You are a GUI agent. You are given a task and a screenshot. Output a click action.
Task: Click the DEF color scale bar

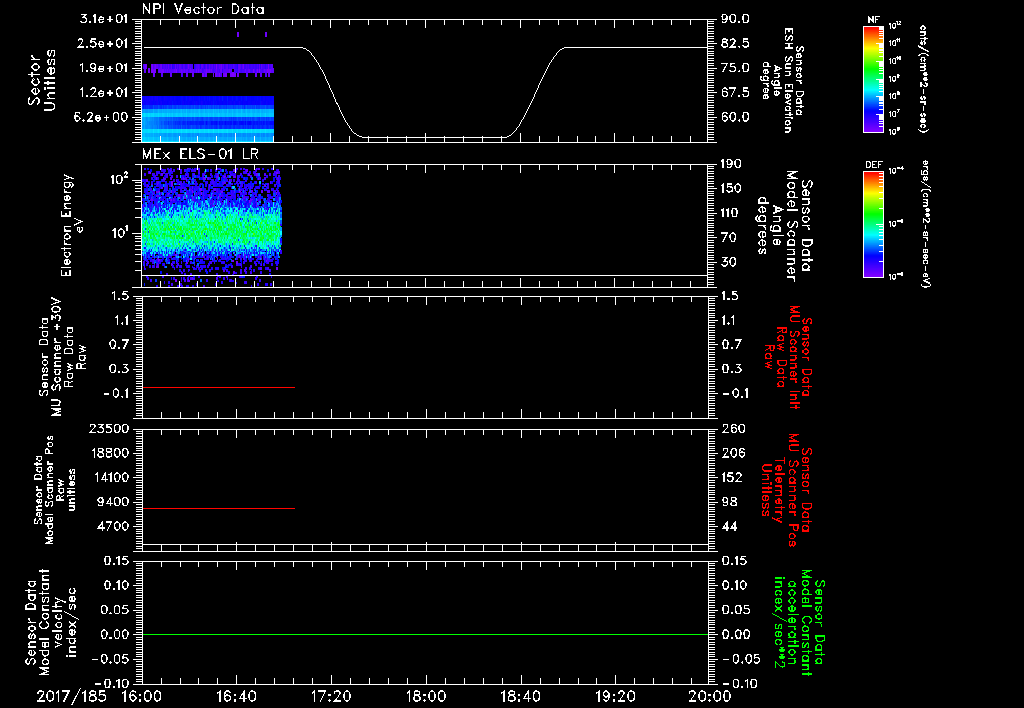873,223
